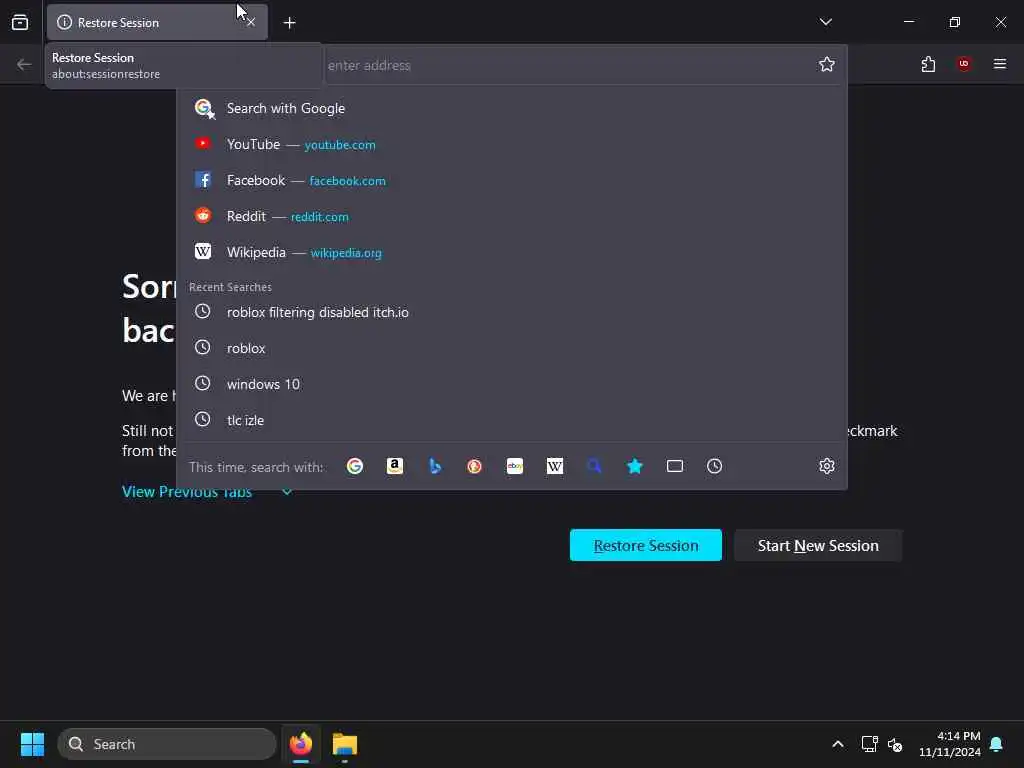Screen dimensions: 1024x768
Task: Open Wikipedia suggestion wikipedia.org
Action: (x=512, y=252)
